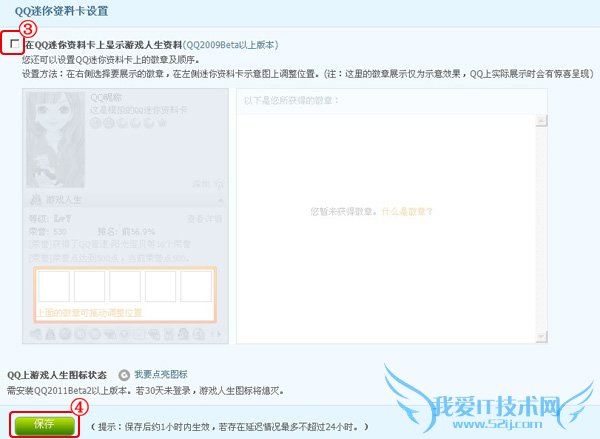The height and width of the screenshot is (439, 600).
Task: Open the 什么是徽章? link
Action: (x=407, y=211)
